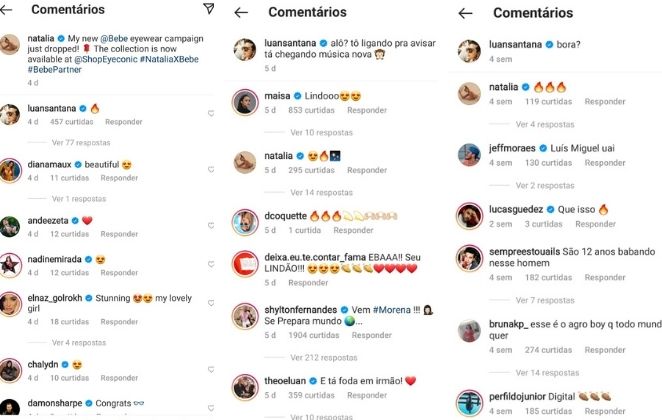Toggle heart on chalydn's comment
Screen dimensions: 662x420
point(211,369)
